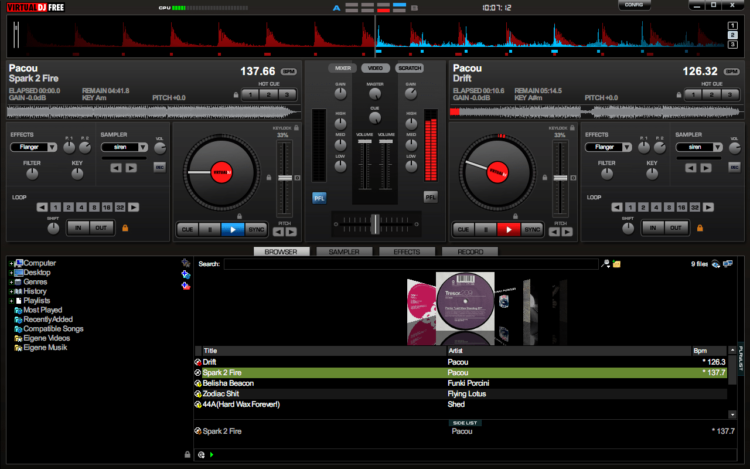The width and height of the screenshot is (750, 469).
Task: Select the Zodiac Shit track row
Action: pos(460,394)
